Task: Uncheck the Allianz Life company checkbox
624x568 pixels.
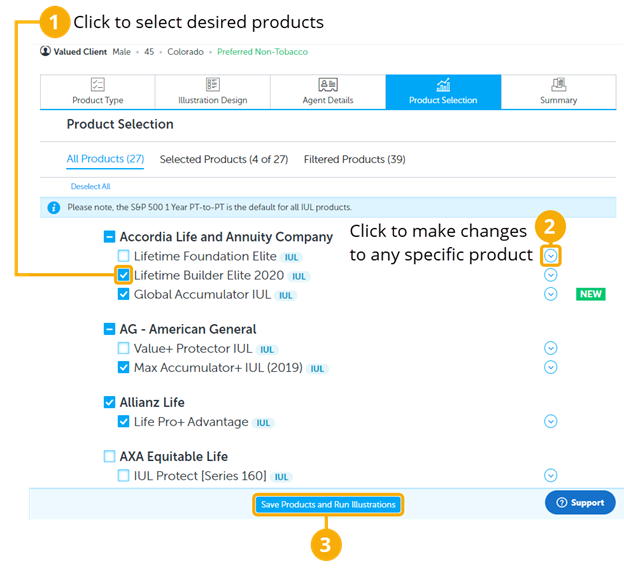Action: coord(109,402)
